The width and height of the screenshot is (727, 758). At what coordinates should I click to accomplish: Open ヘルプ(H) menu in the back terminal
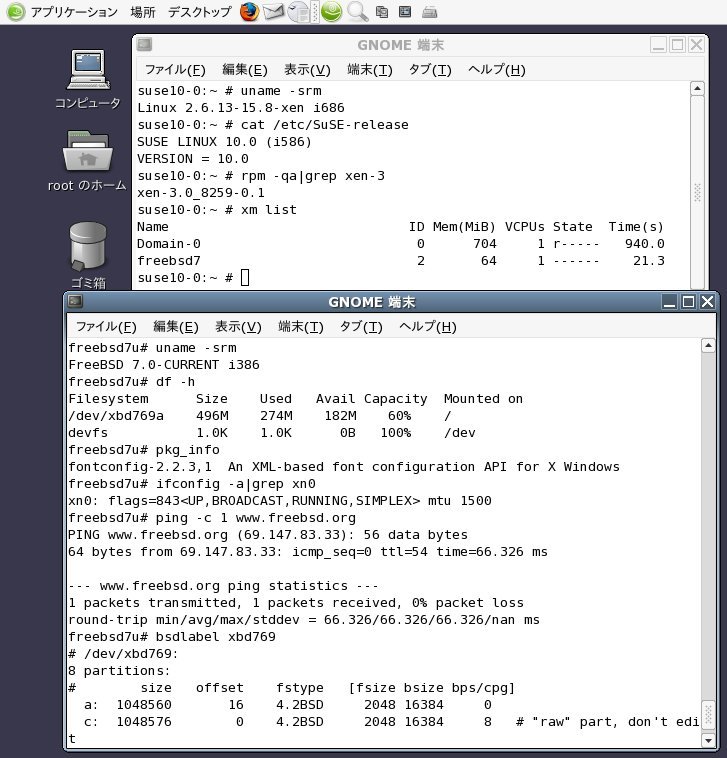point(496,70)
